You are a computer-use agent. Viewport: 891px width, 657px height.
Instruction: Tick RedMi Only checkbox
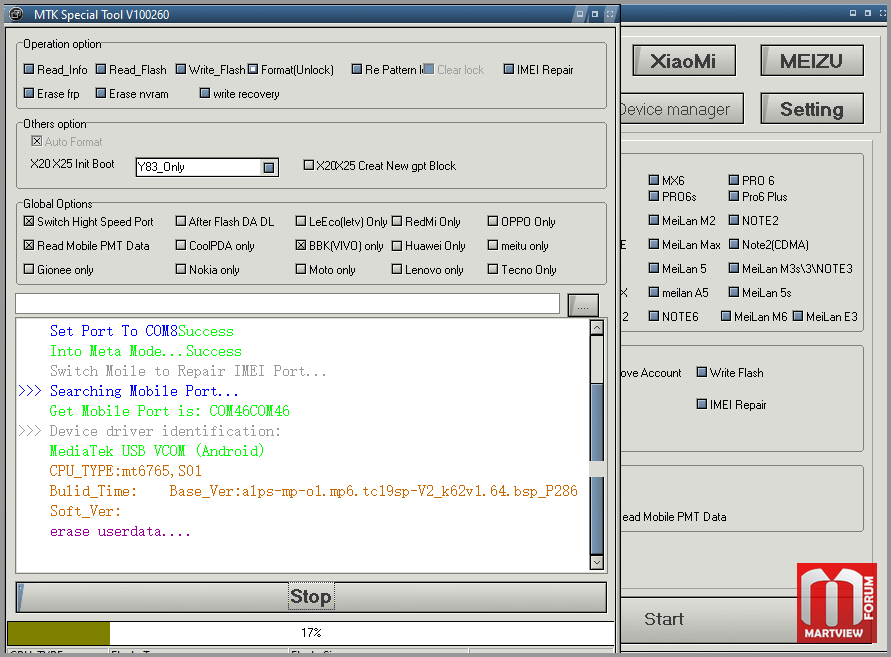397,221
